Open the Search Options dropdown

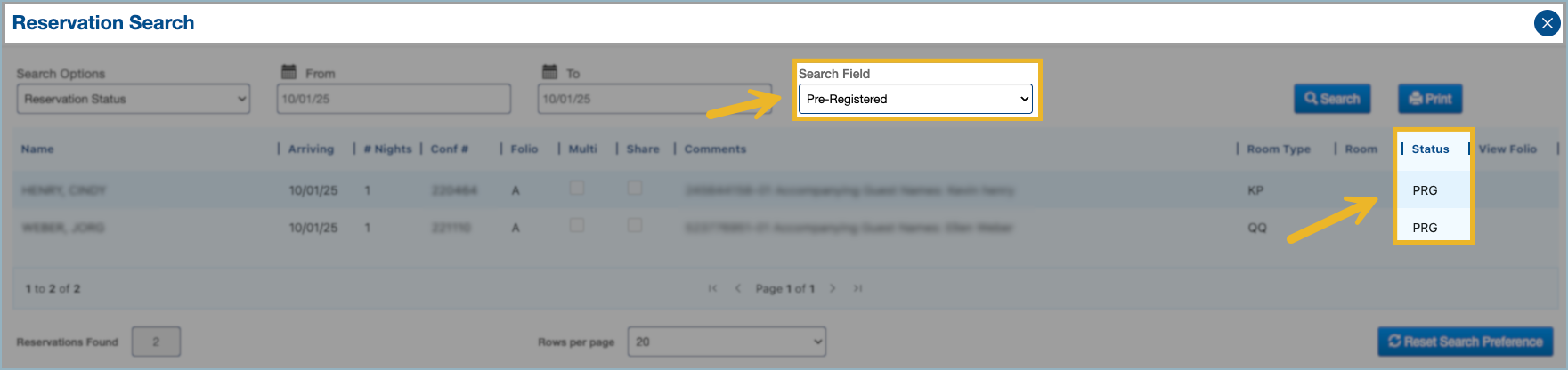134,99
